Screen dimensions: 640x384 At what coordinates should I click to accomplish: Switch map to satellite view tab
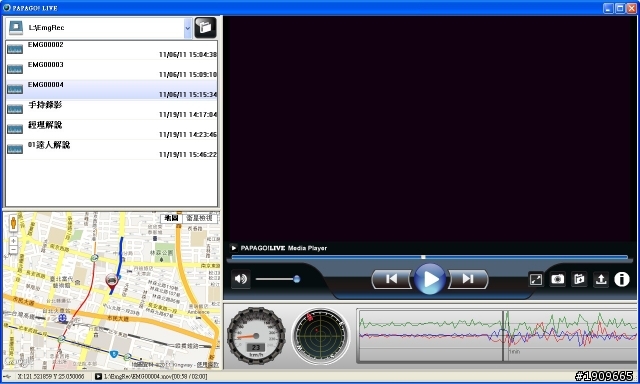click(x=199, y=218)
